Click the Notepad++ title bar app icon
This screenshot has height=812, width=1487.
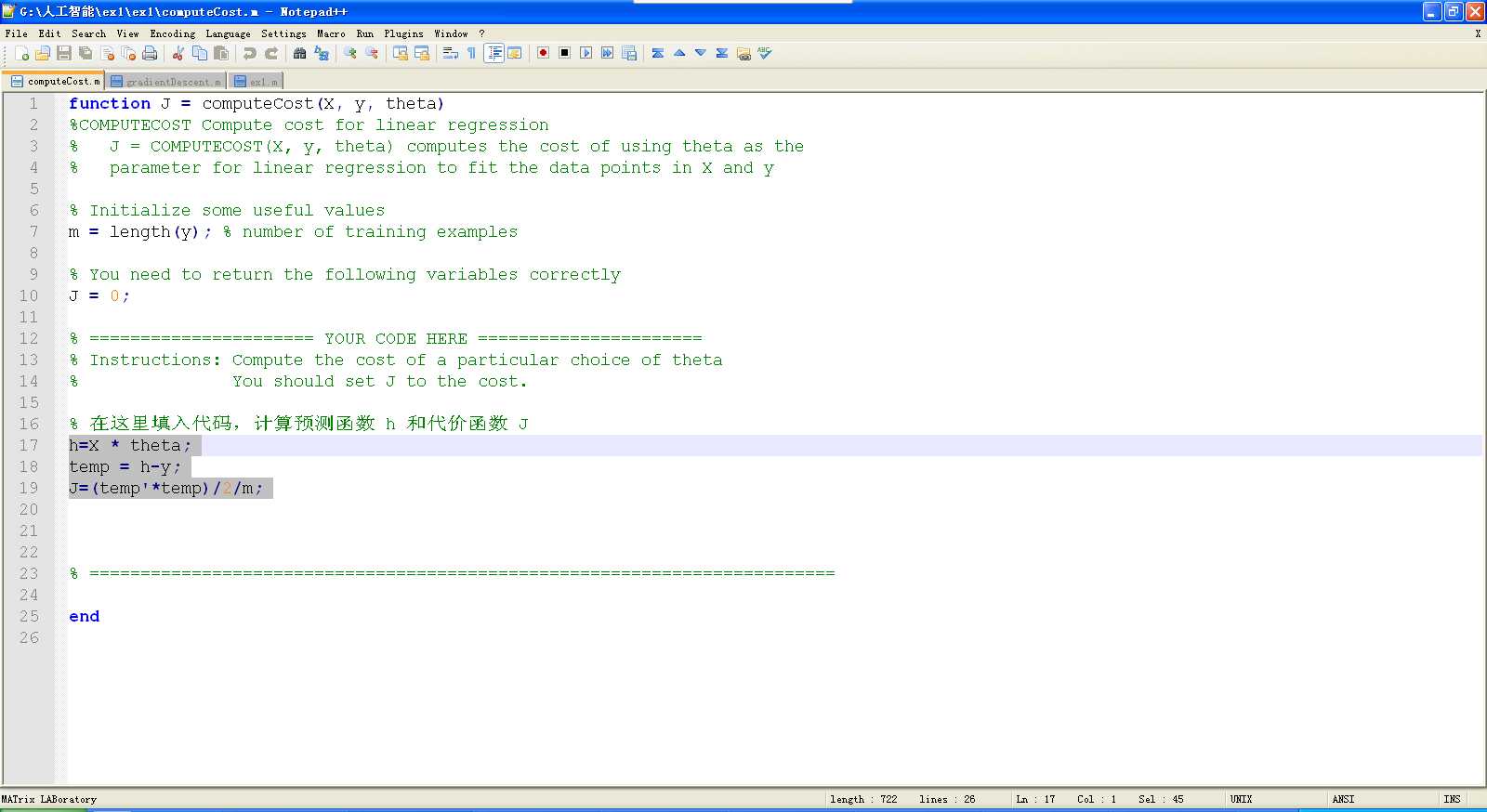click(x=9, y=11)
